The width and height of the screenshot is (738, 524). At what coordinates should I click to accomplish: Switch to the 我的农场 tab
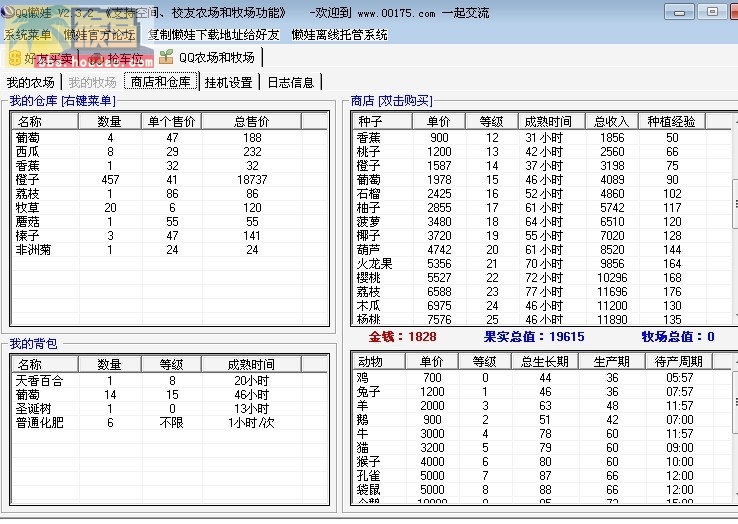[31, 82]
